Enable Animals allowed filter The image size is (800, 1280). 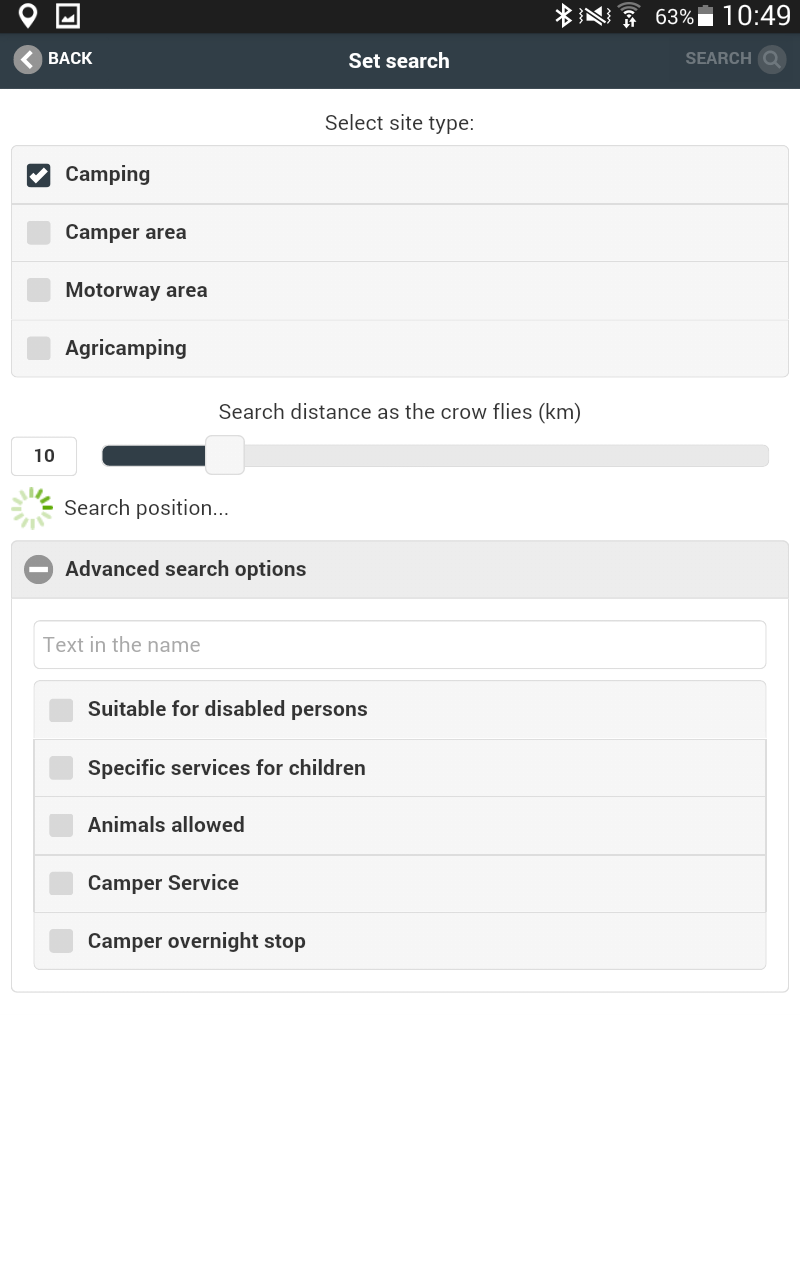coord(400,826)
